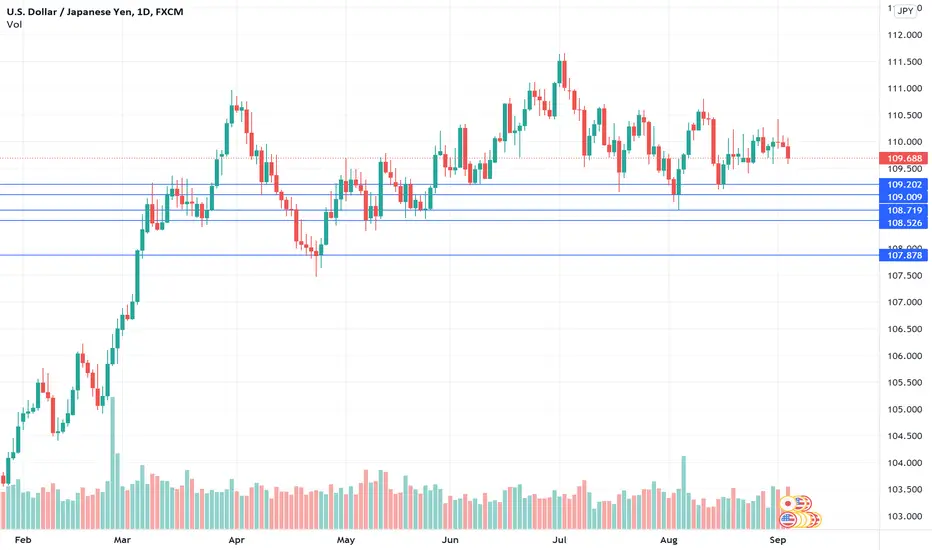The width and height of the screenshot is (932, 550).
Task: Select the 107.878 support line label
Action: coord(903,255)
